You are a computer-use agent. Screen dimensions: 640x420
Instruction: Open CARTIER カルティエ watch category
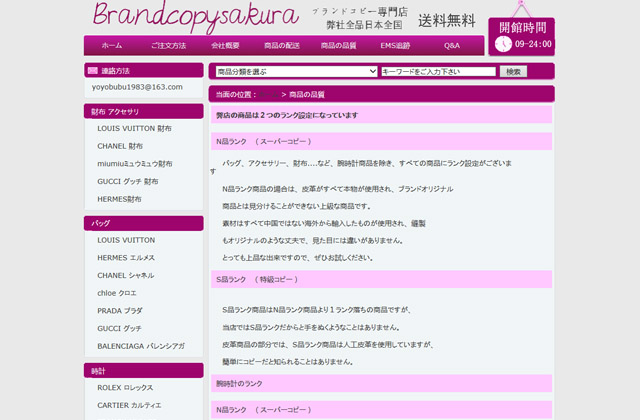tap(129, 405)
